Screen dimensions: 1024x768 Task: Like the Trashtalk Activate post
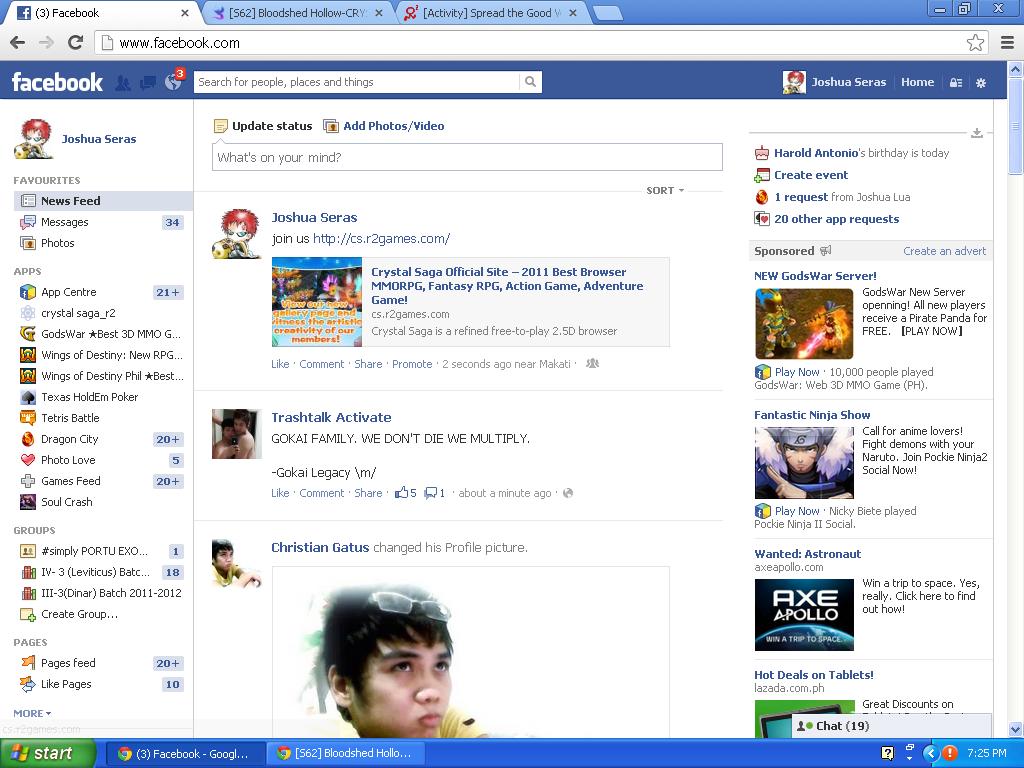(x=280, y=493)
